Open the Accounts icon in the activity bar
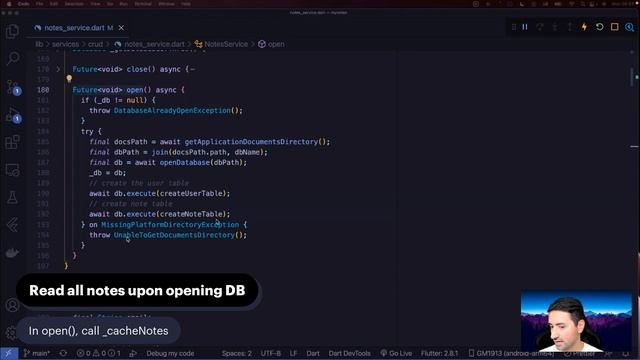Image resolution: width=640 pixels, height=360 pixels. tap(12, 305)
